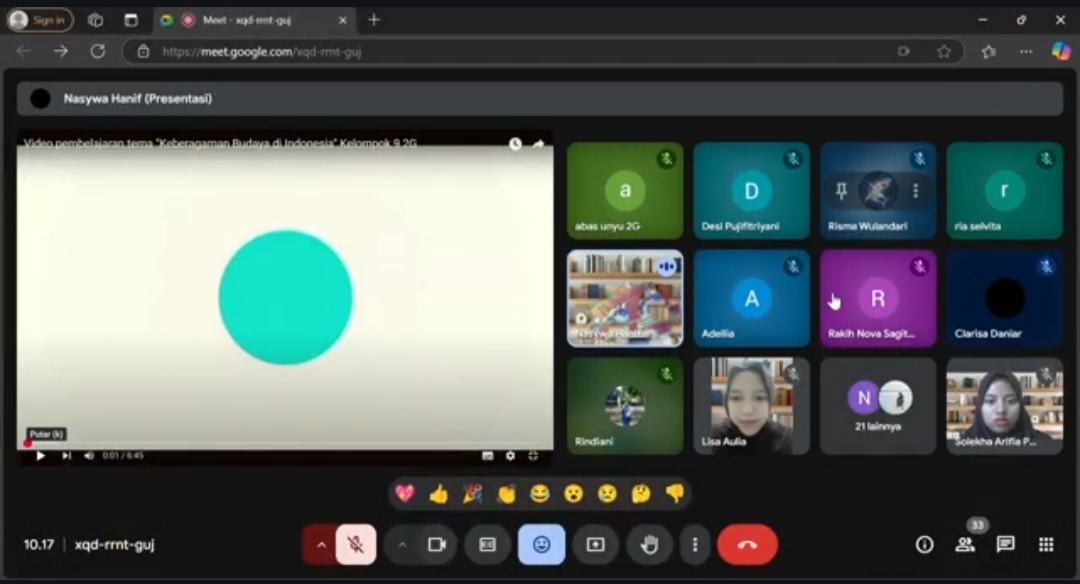Toggle closed captions
This screenshot has width=1080, height=584.
(487, 545)
